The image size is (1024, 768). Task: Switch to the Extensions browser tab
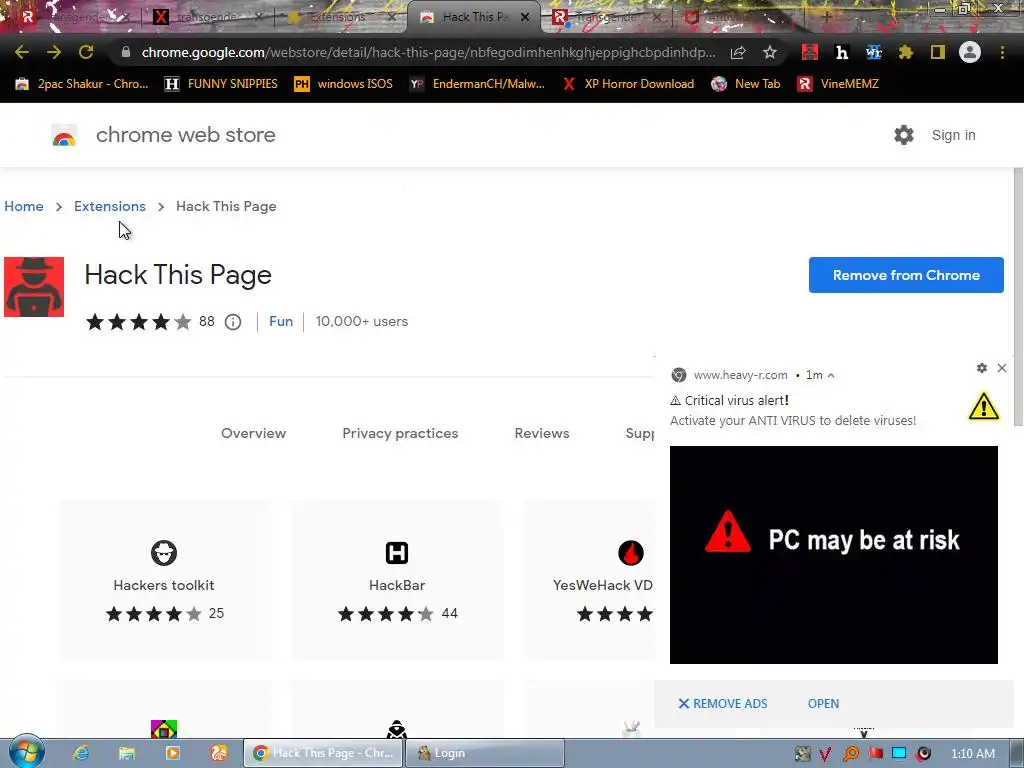click(338, 17)
